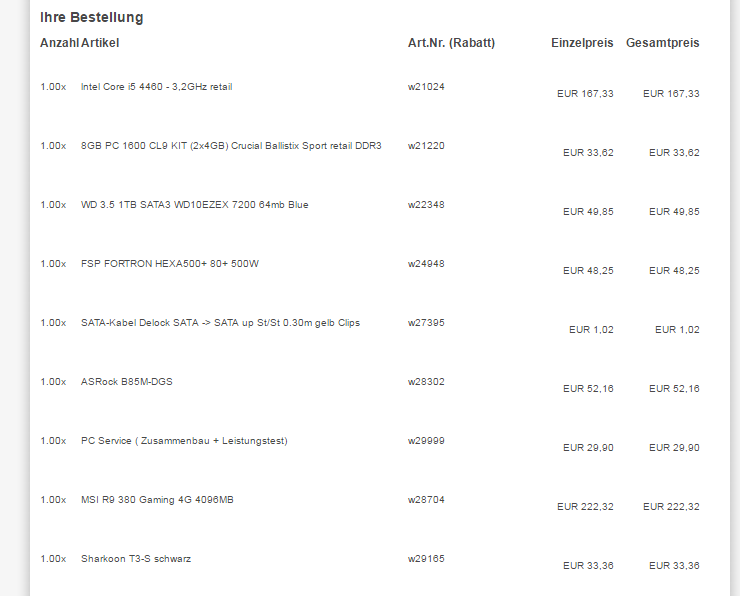This screenshot has height=596, width=740.
Task: Select the ASRock B85M-DGS item
Action: coord(126,382)
